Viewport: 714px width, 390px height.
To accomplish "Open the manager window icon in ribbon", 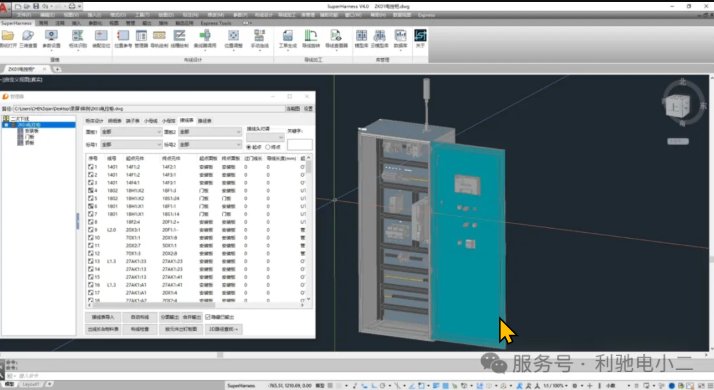I will [x=141, y=36].
